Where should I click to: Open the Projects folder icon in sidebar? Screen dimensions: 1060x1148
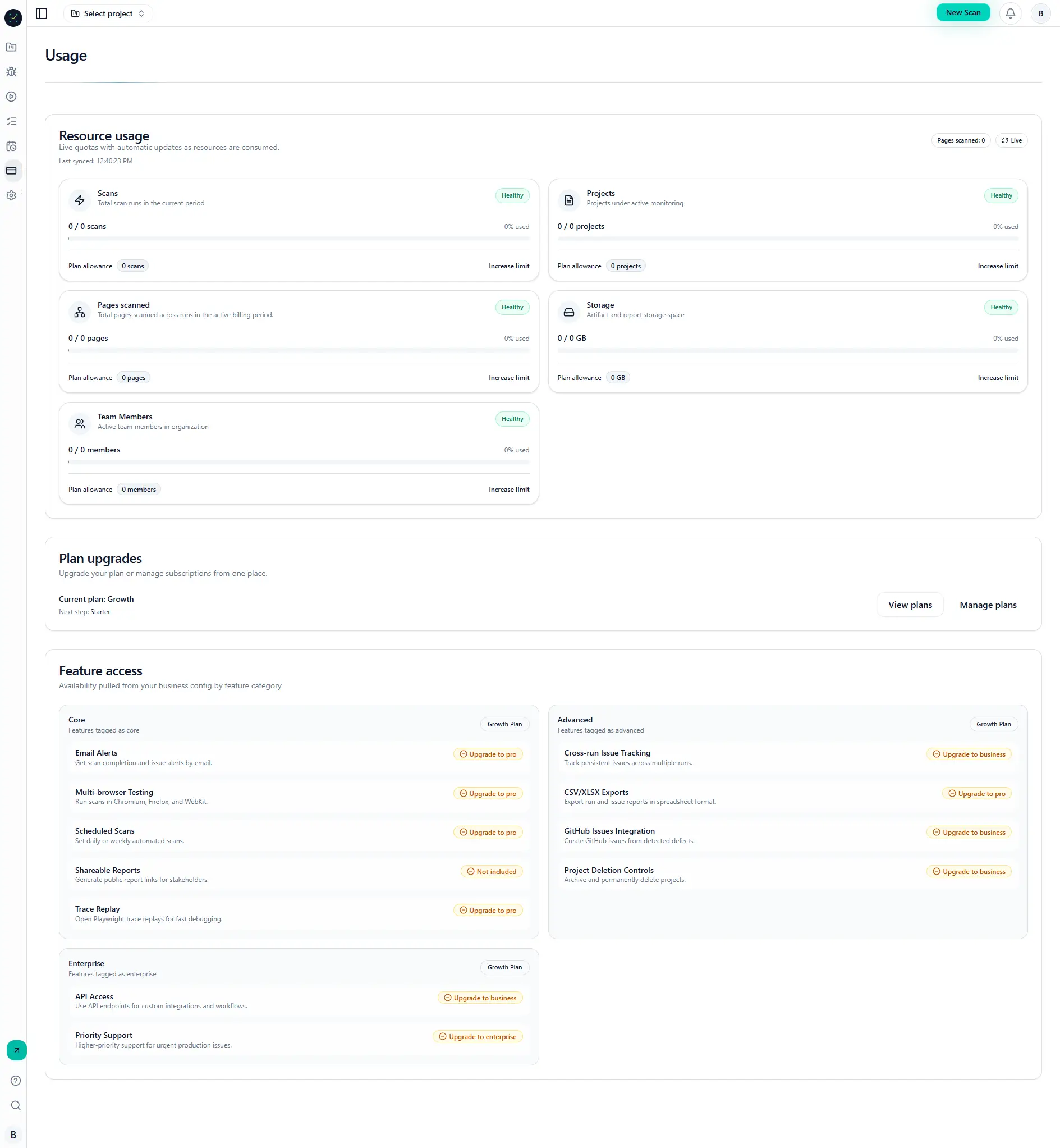coord(11,47)
